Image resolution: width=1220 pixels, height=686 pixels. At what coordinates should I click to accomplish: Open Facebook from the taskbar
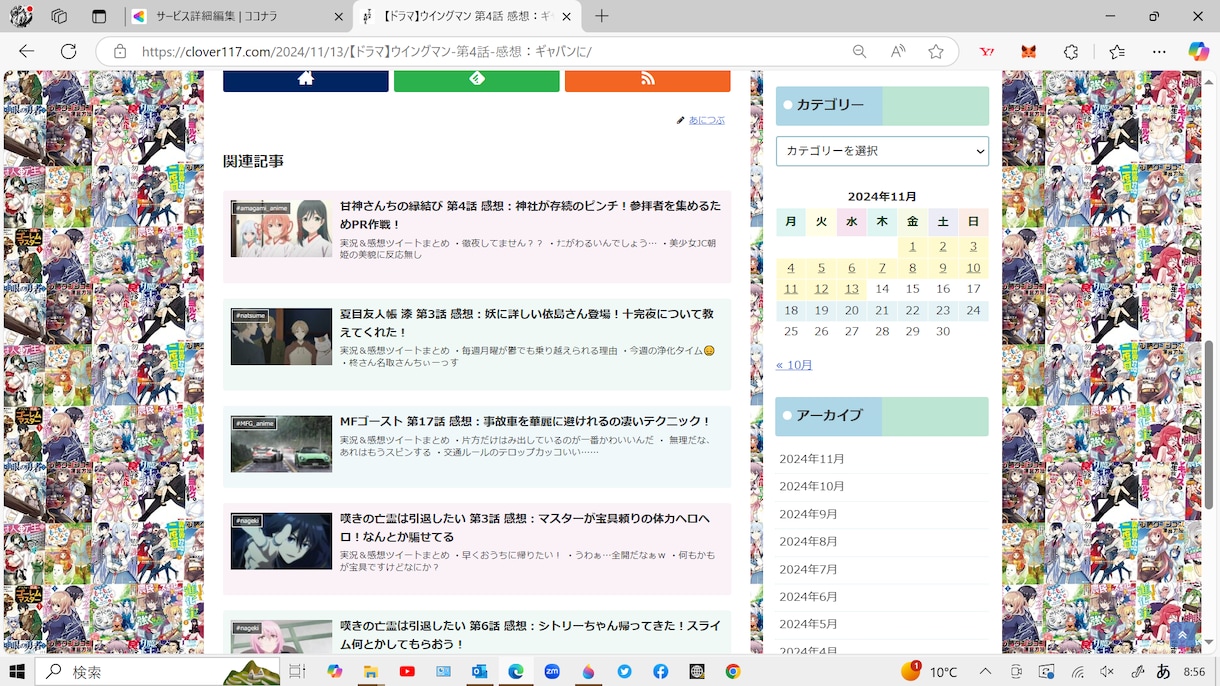click(661, 671)
